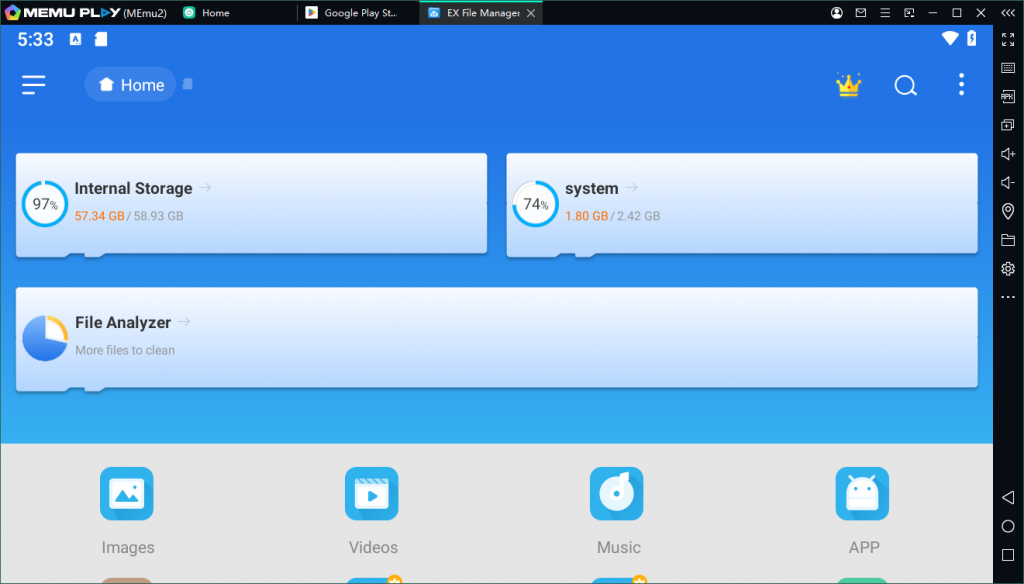The width and height of the screenshot is (1024, 584).
Task: Open premium crown icon
Action: pyautogui.click(x=848, y=85)
